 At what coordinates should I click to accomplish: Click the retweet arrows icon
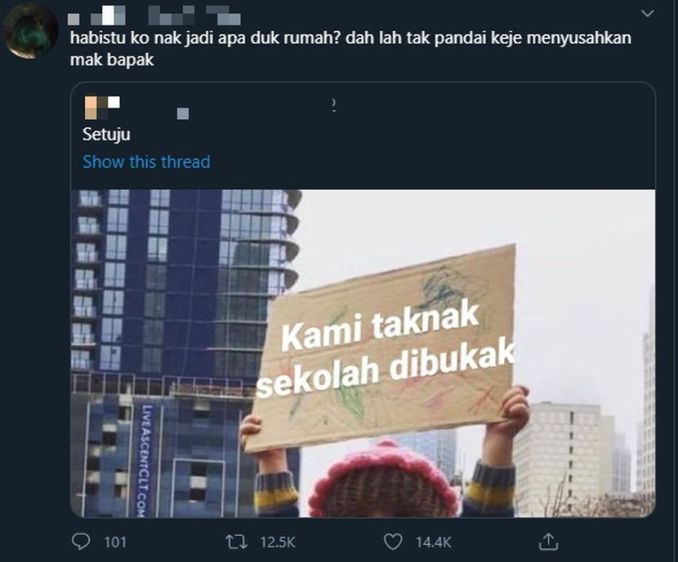237,541
